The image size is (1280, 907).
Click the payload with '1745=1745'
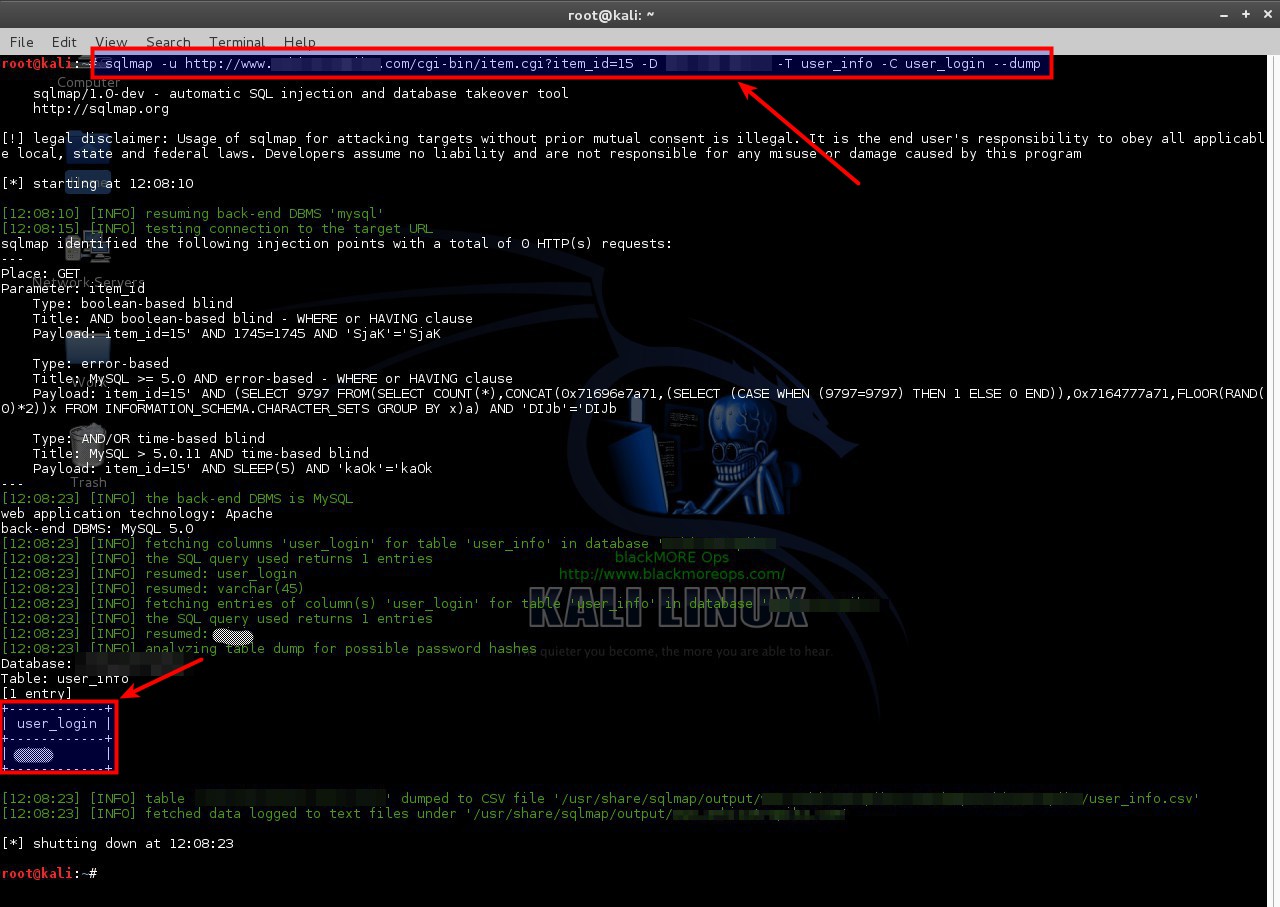[x=237, y=334]
